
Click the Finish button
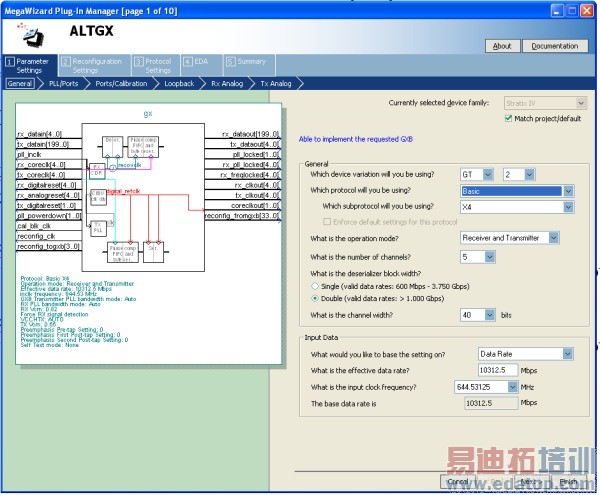pos(568,482)
